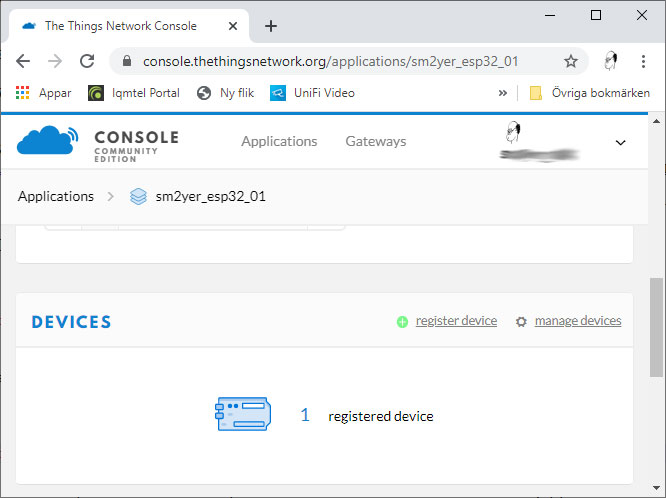Bookmark this page with the star icon

570,61
